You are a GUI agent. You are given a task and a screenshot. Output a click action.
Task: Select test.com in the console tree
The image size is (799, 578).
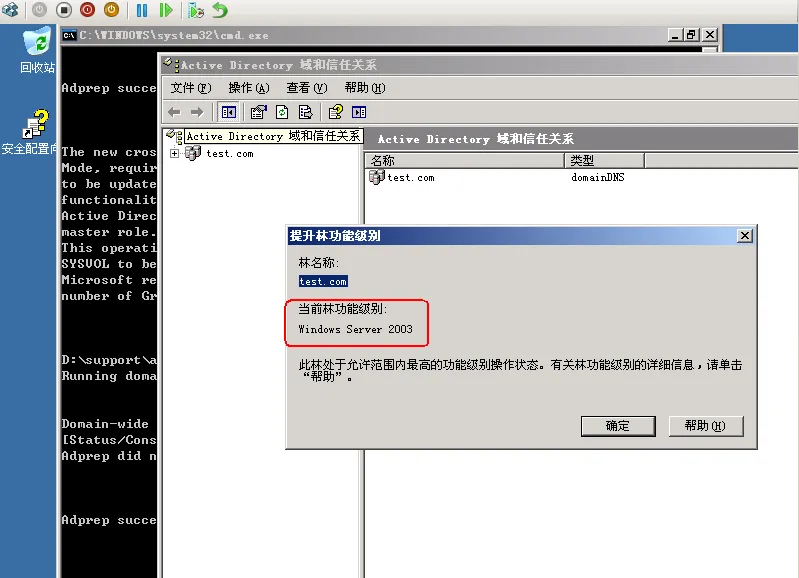(x=230, y=153)
